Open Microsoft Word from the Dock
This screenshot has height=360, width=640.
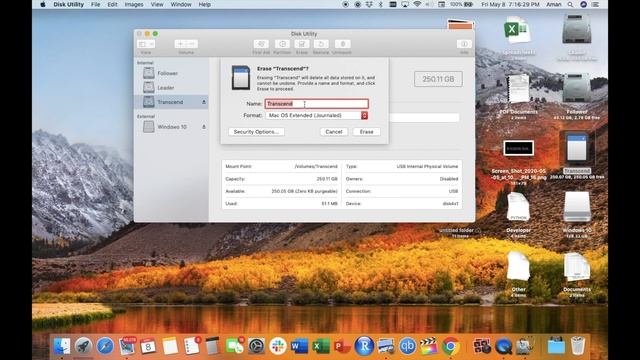coord(299,346)
